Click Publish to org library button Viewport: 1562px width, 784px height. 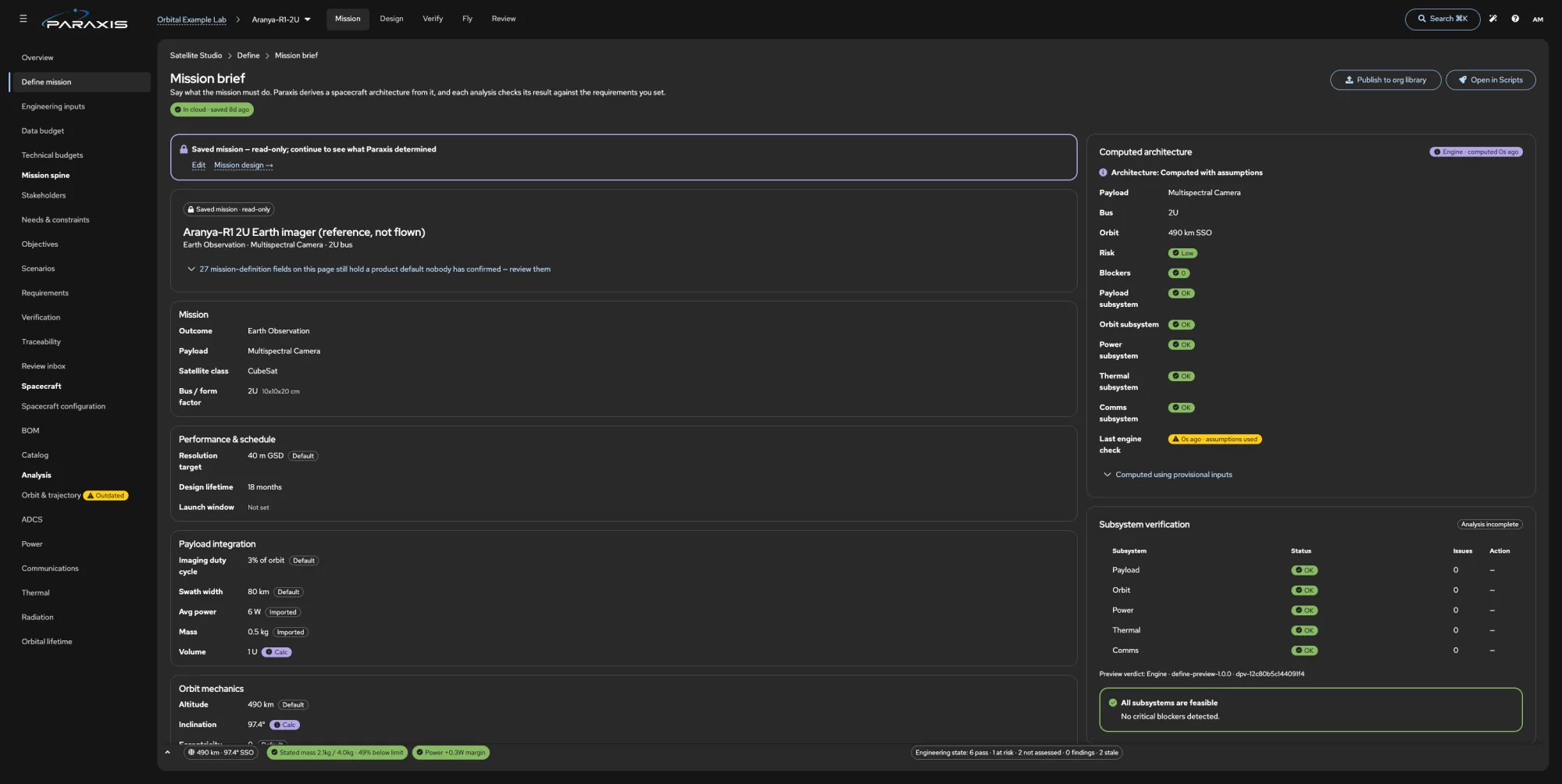pyautogui.click(x=1385, y=80)
